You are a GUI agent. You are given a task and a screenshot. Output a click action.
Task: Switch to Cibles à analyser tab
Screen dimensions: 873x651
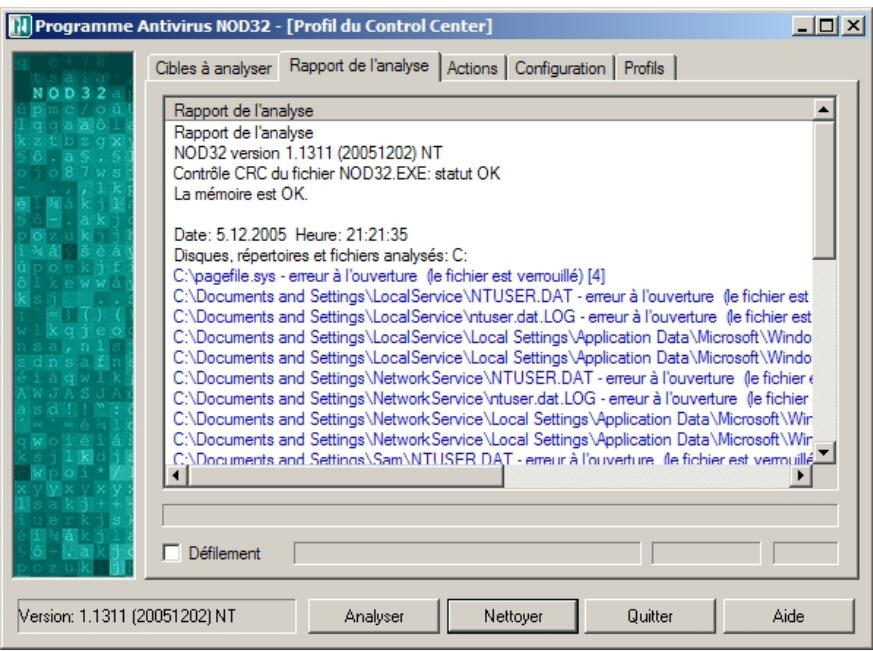pos(213,68)
